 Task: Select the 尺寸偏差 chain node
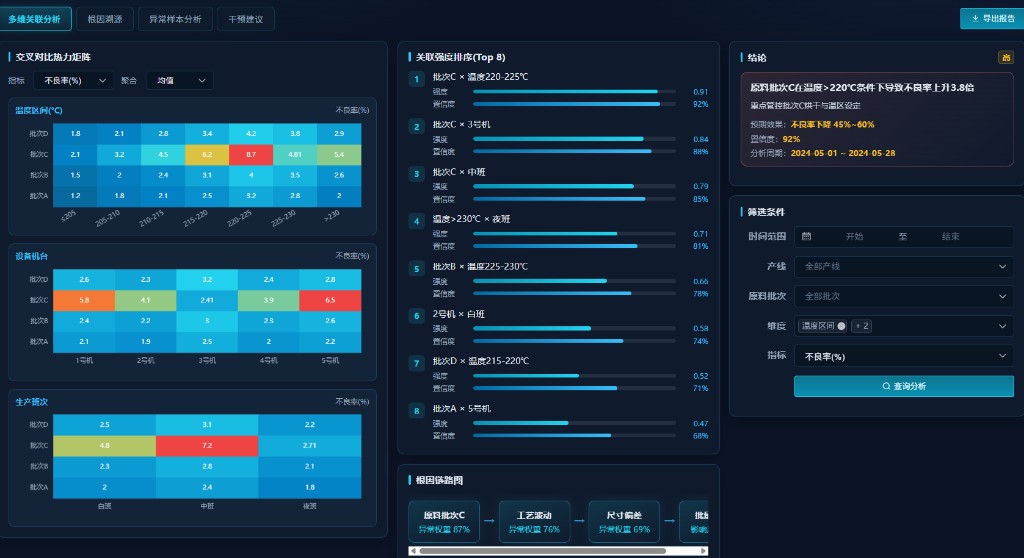624,521
